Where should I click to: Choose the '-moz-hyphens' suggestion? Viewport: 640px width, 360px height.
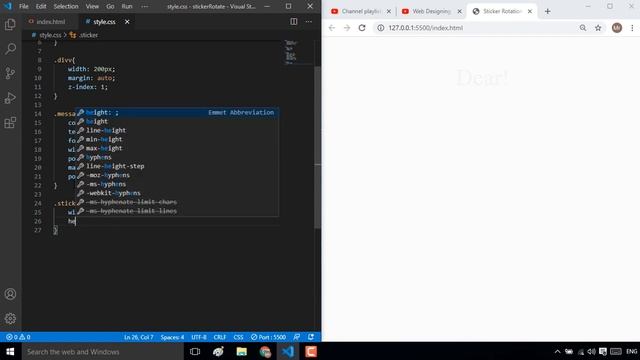[x=177, y=175]
